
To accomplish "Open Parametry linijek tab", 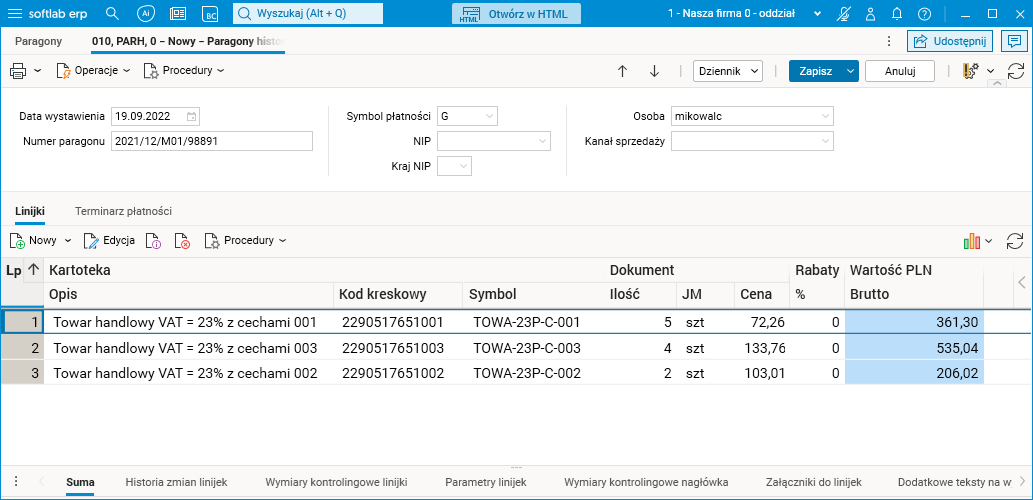I will point(486,482).
